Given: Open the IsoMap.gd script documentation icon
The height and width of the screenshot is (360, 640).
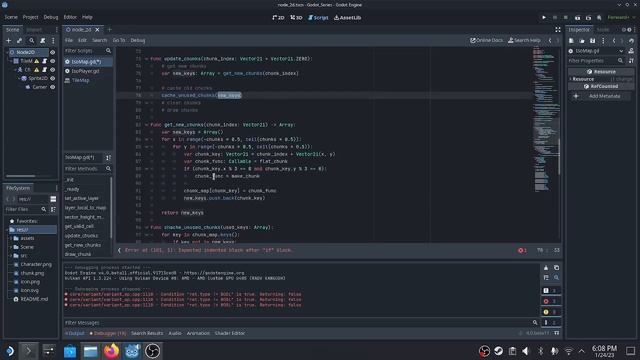Looking at the screenshot, I should (631, 51).
